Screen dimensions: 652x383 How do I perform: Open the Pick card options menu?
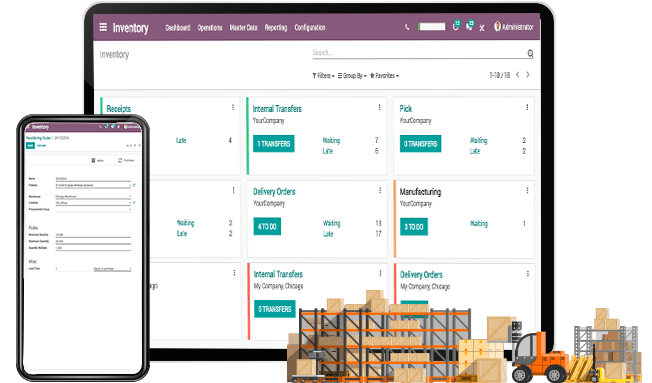[x=527, y=107]
